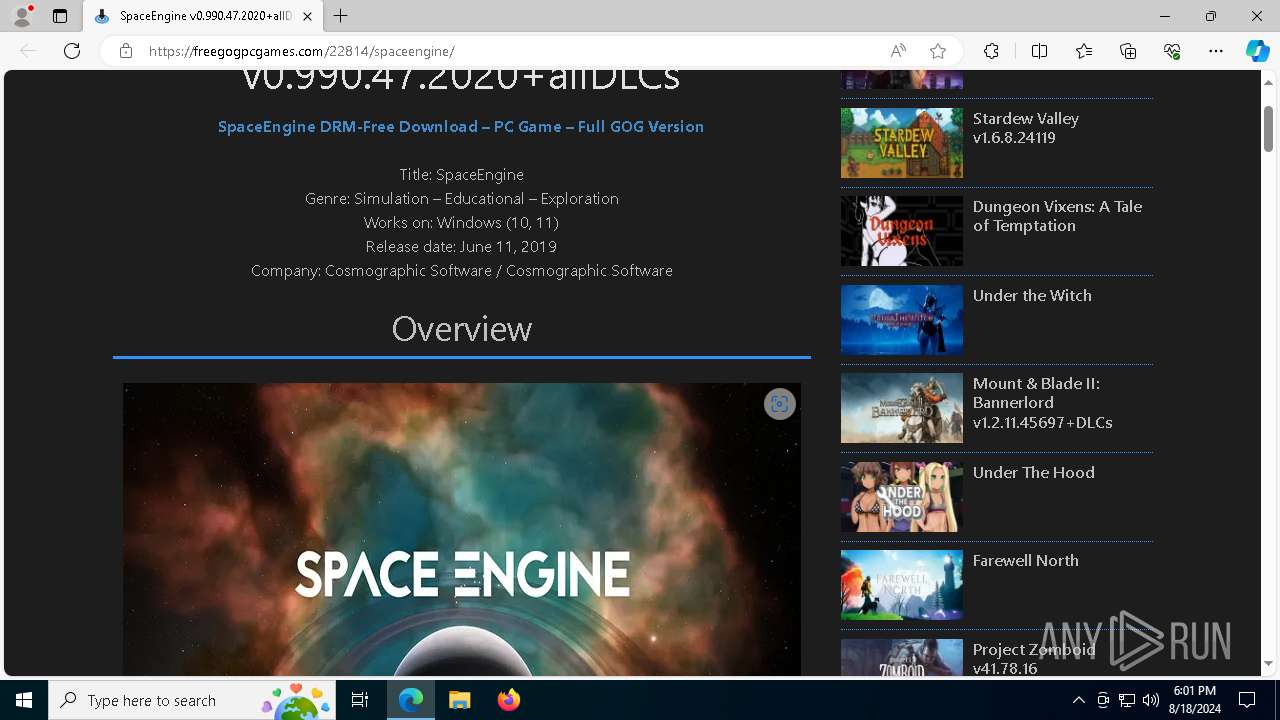
Task: Enable the Read aloud feature
Action: [898, 51]
